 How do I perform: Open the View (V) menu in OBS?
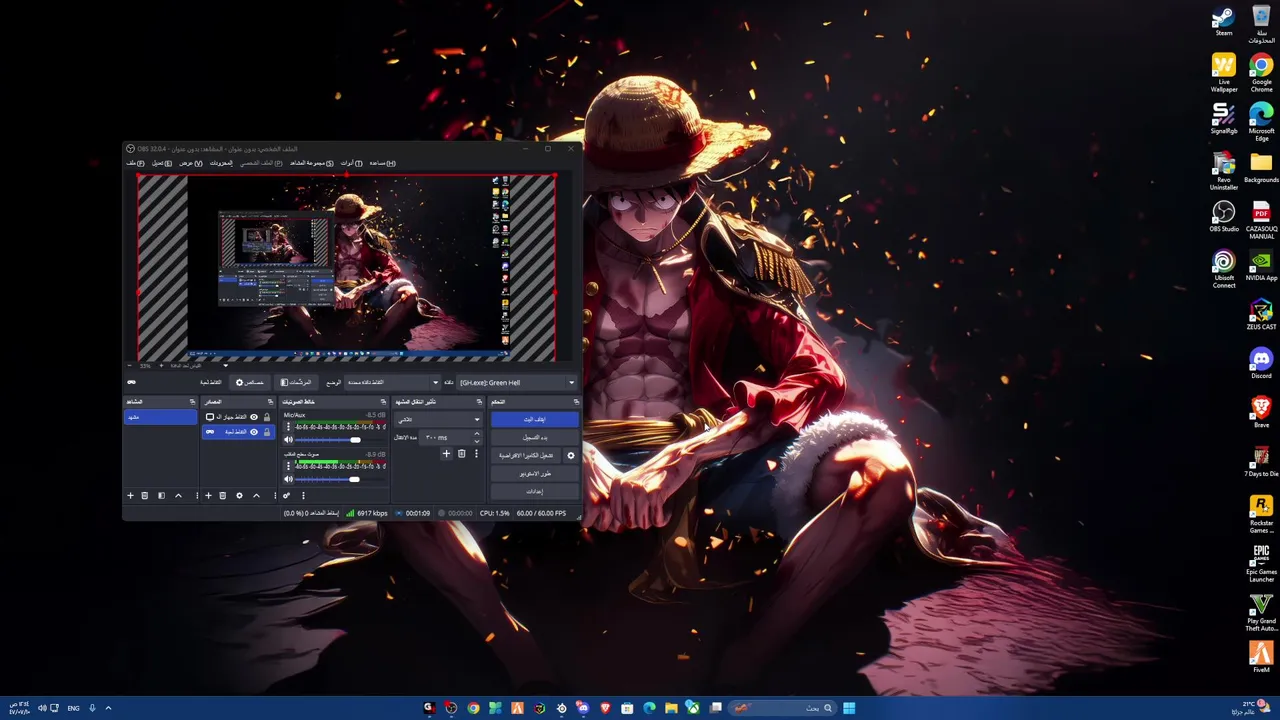point(191,163)
